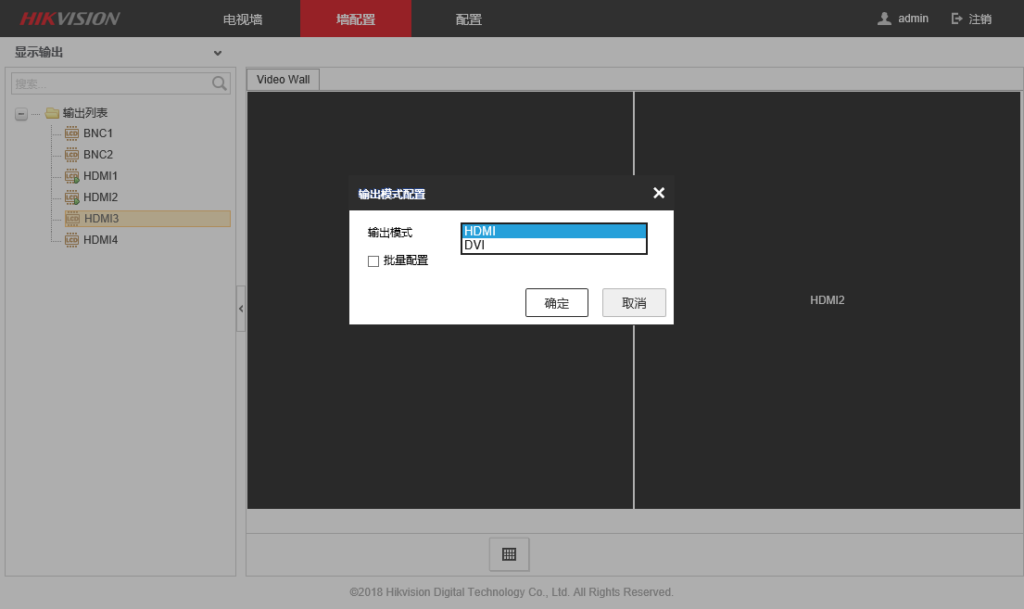
Task: Choose HDMI option in output mode list
Action: 553,231
